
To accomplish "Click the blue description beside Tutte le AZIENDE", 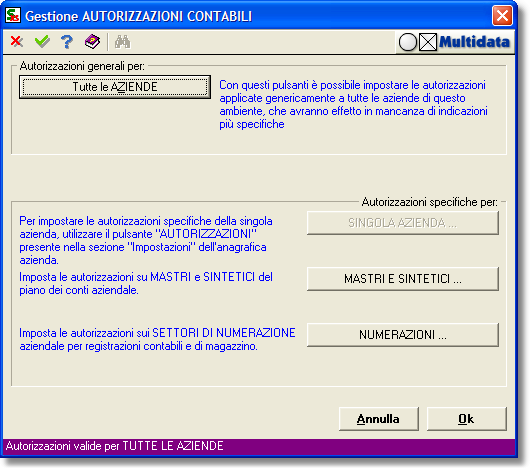I will click(x=353, y=104).
